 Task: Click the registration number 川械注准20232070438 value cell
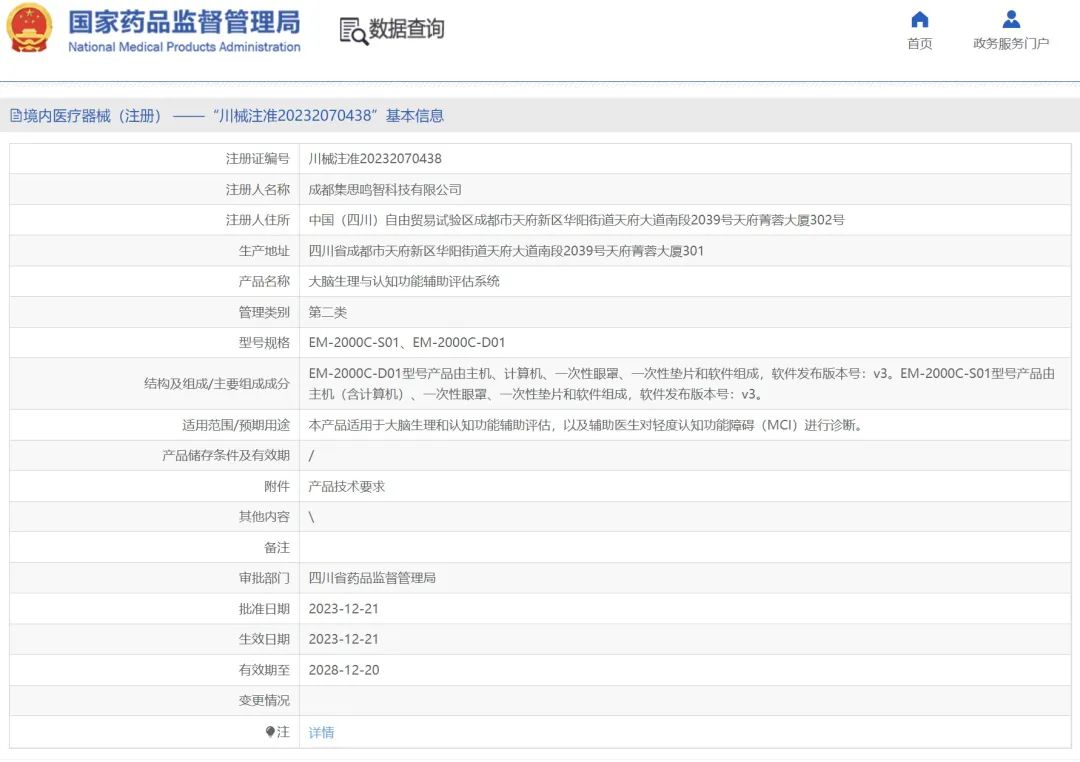coord(375,158)
